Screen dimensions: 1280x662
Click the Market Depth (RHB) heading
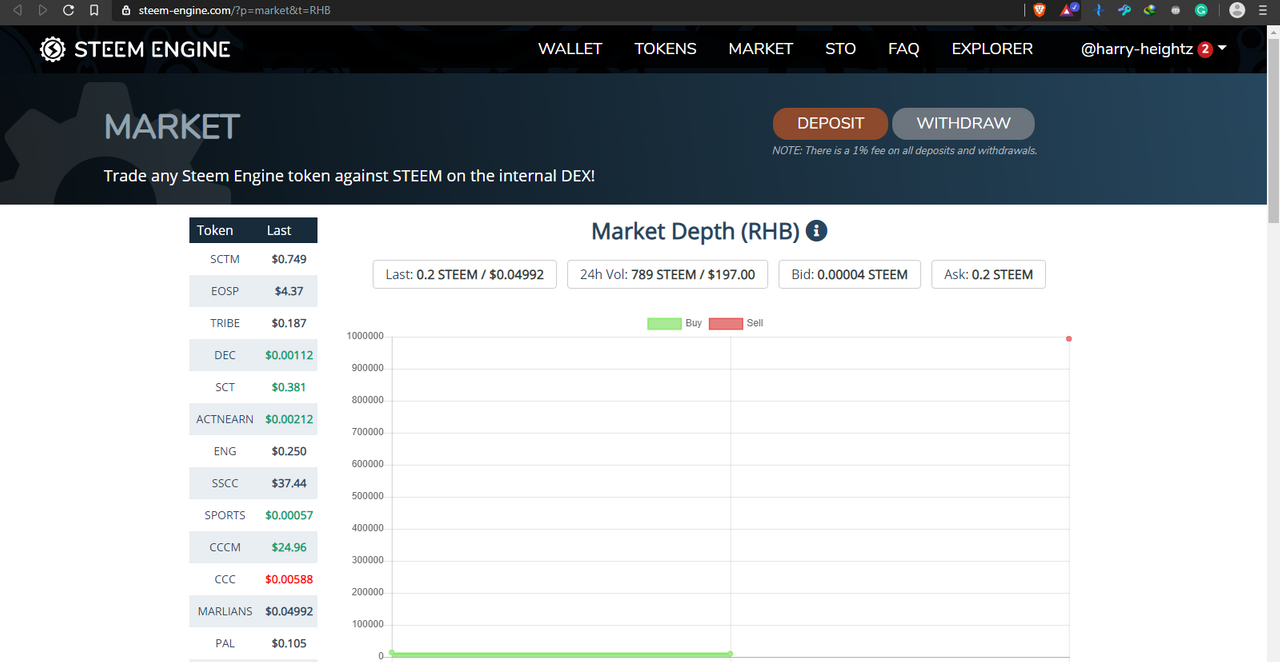[695, 231]
